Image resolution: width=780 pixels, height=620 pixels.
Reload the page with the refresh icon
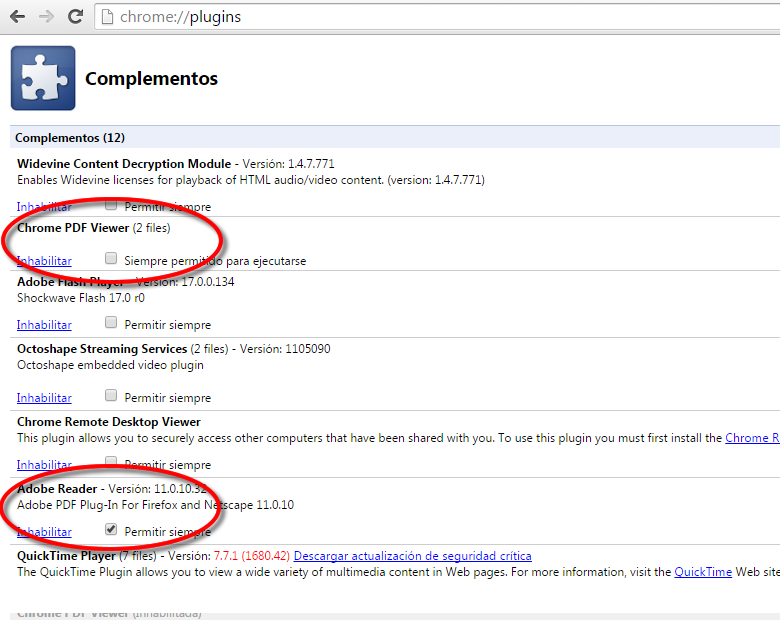click(75, 17)
